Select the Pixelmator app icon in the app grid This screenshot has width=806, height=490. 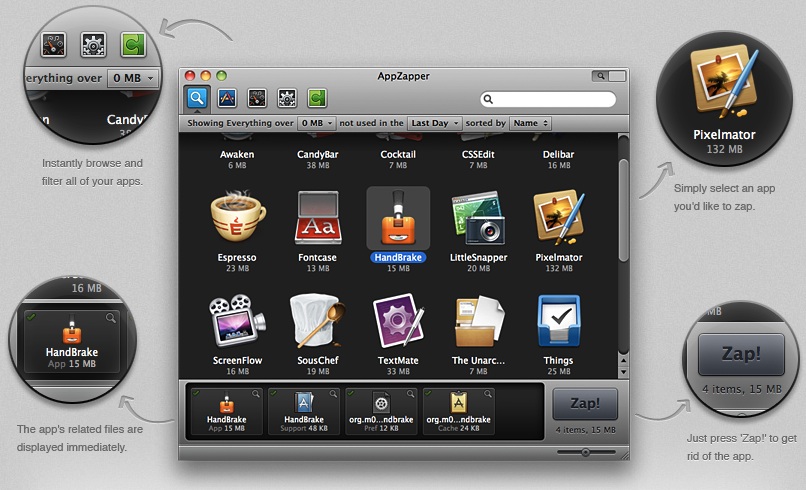(559, 217)
